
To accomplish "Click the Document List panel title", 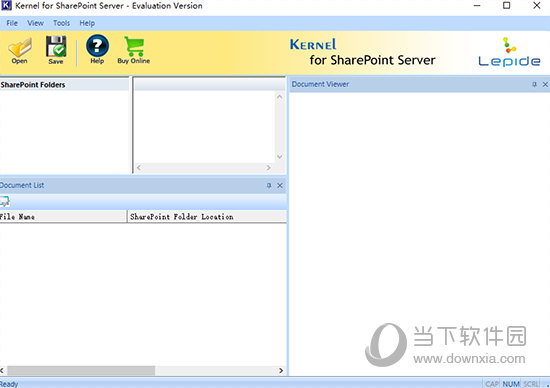I will pos(22,185).
